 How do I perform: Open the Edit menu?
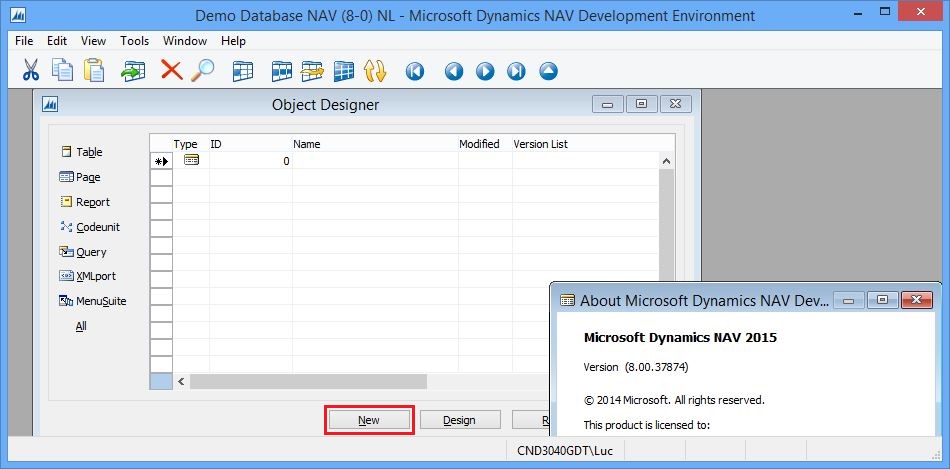[57, 41]
